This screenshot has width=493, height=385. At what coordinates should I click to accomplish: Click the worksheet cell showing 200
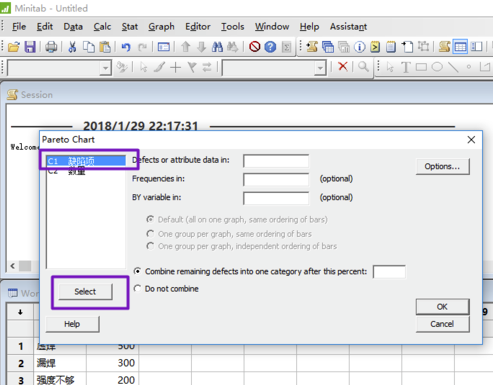pos(113,380)
